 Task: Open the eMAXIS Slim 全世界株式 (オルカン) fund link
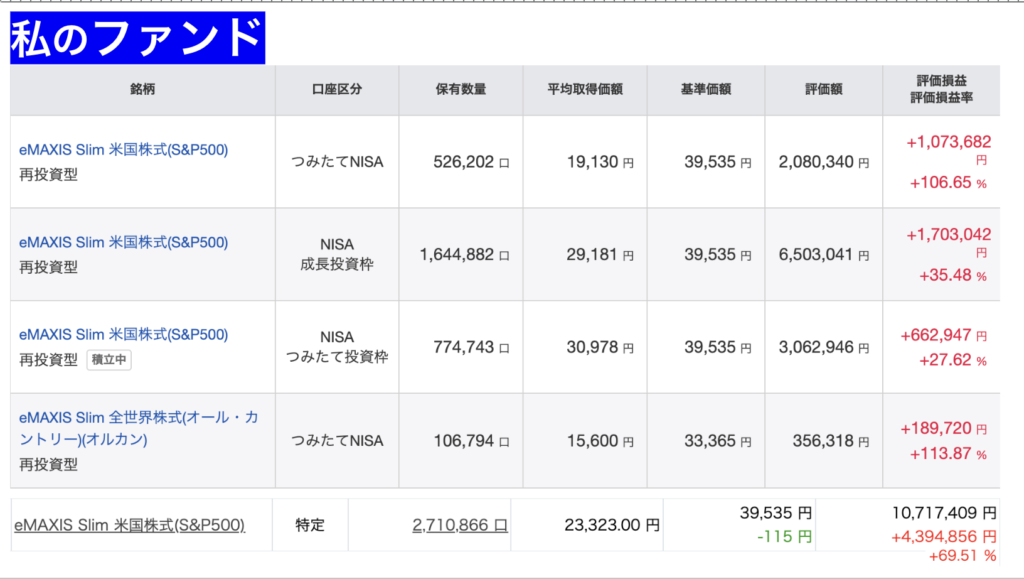138,428
